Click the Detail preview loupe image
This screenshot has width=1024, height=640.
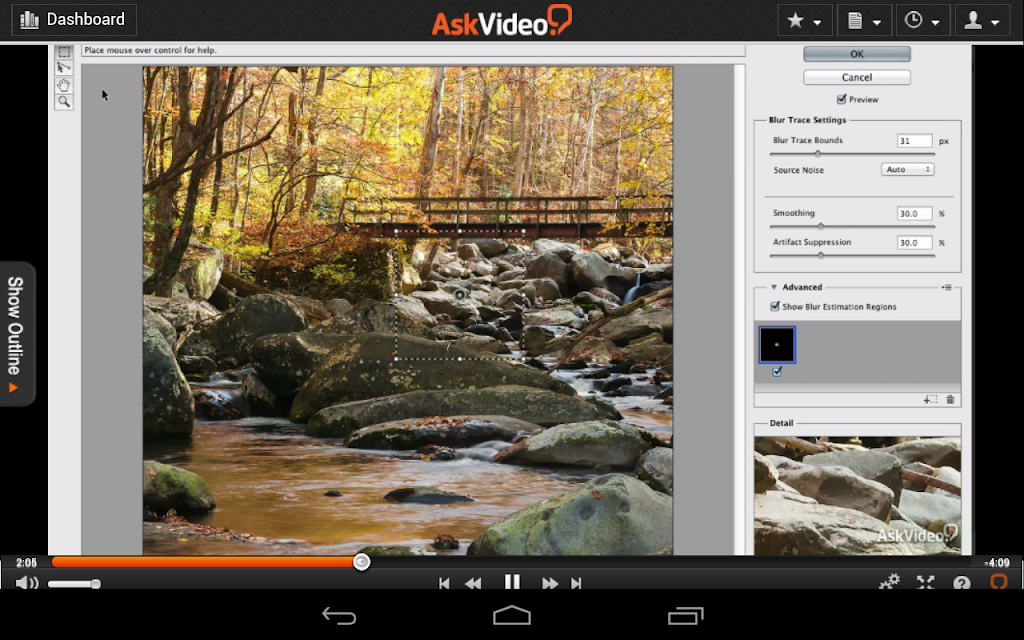[x=857, y=496]
